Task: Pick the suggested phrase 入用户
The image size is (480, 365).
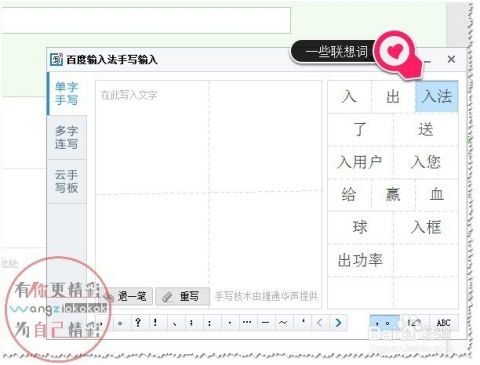Action: pos(360,162)
